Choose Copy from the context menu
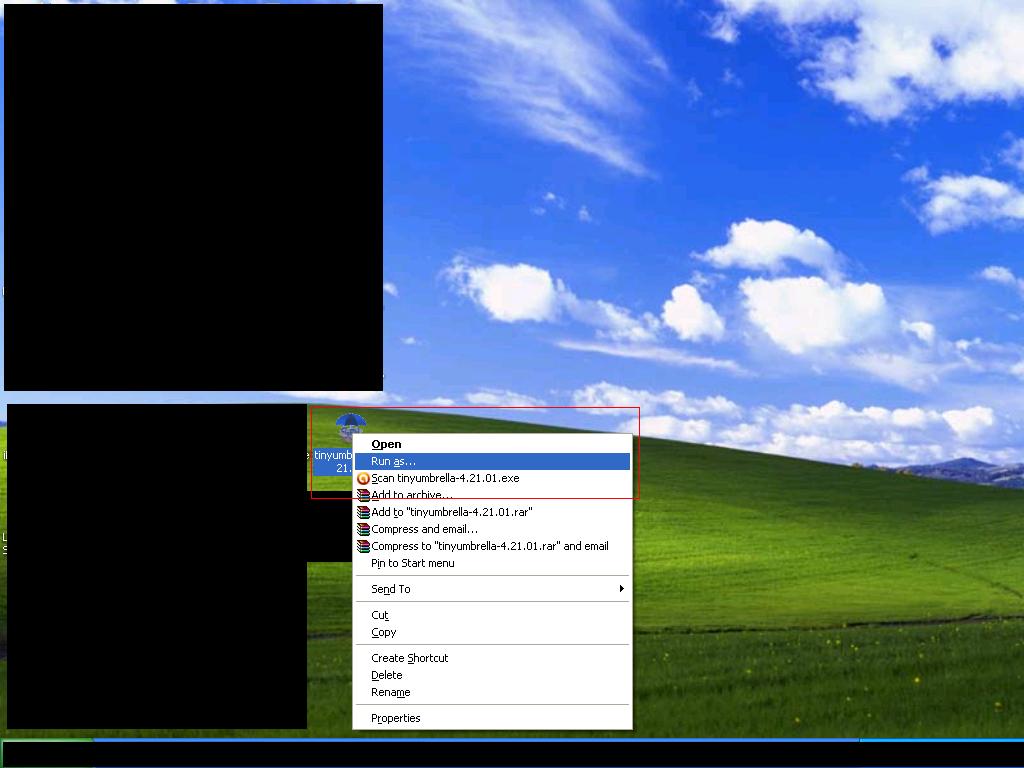Image resolution: width=1024 pixels, height=768 pixels. [x=492, y=632]
